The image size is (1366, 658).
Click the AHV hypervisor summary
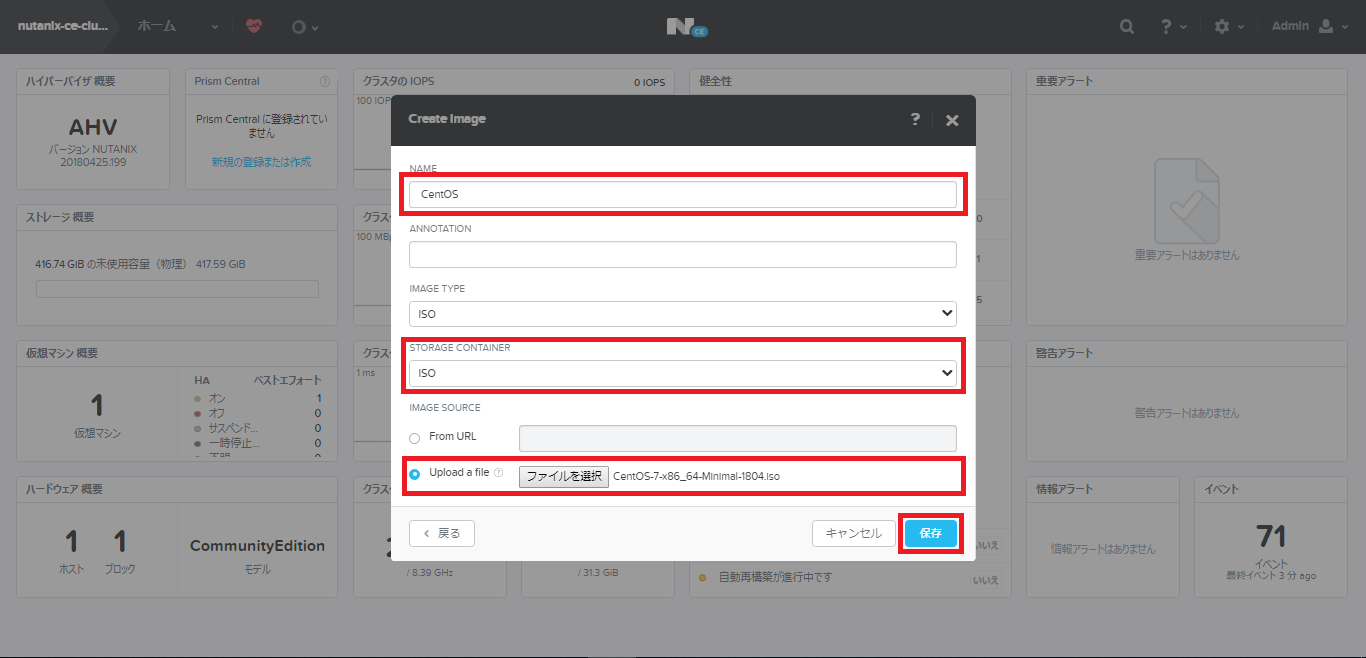[x=93, y=127]
